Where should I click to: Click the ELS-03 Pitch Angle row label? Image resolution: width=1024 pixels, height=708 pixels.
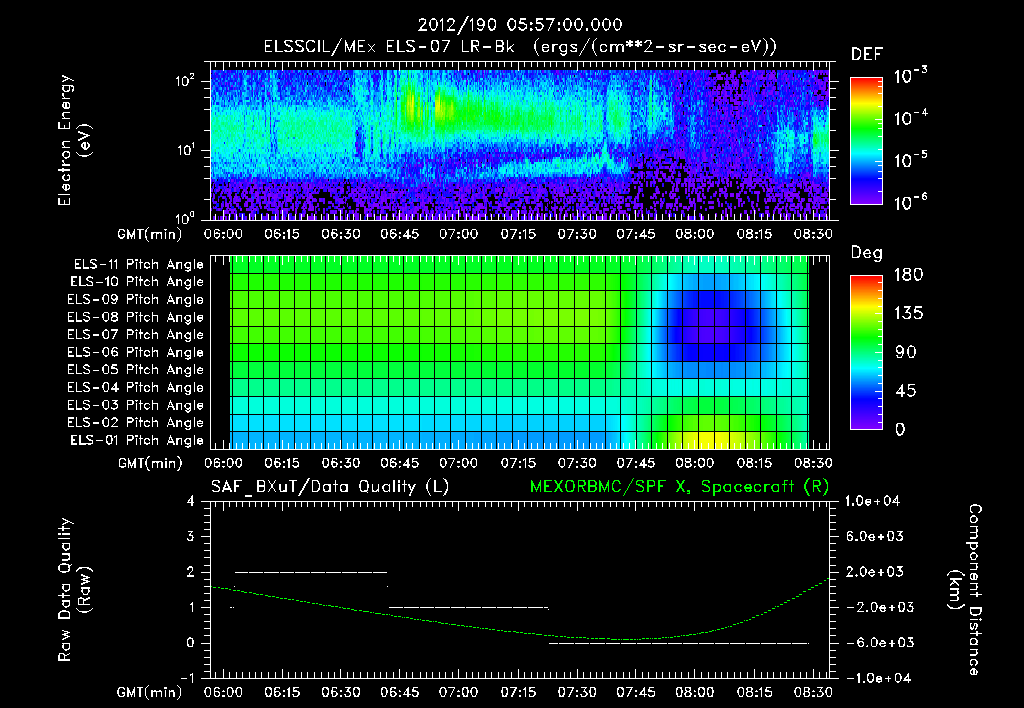pyautogui.click(x=136, y=405)
